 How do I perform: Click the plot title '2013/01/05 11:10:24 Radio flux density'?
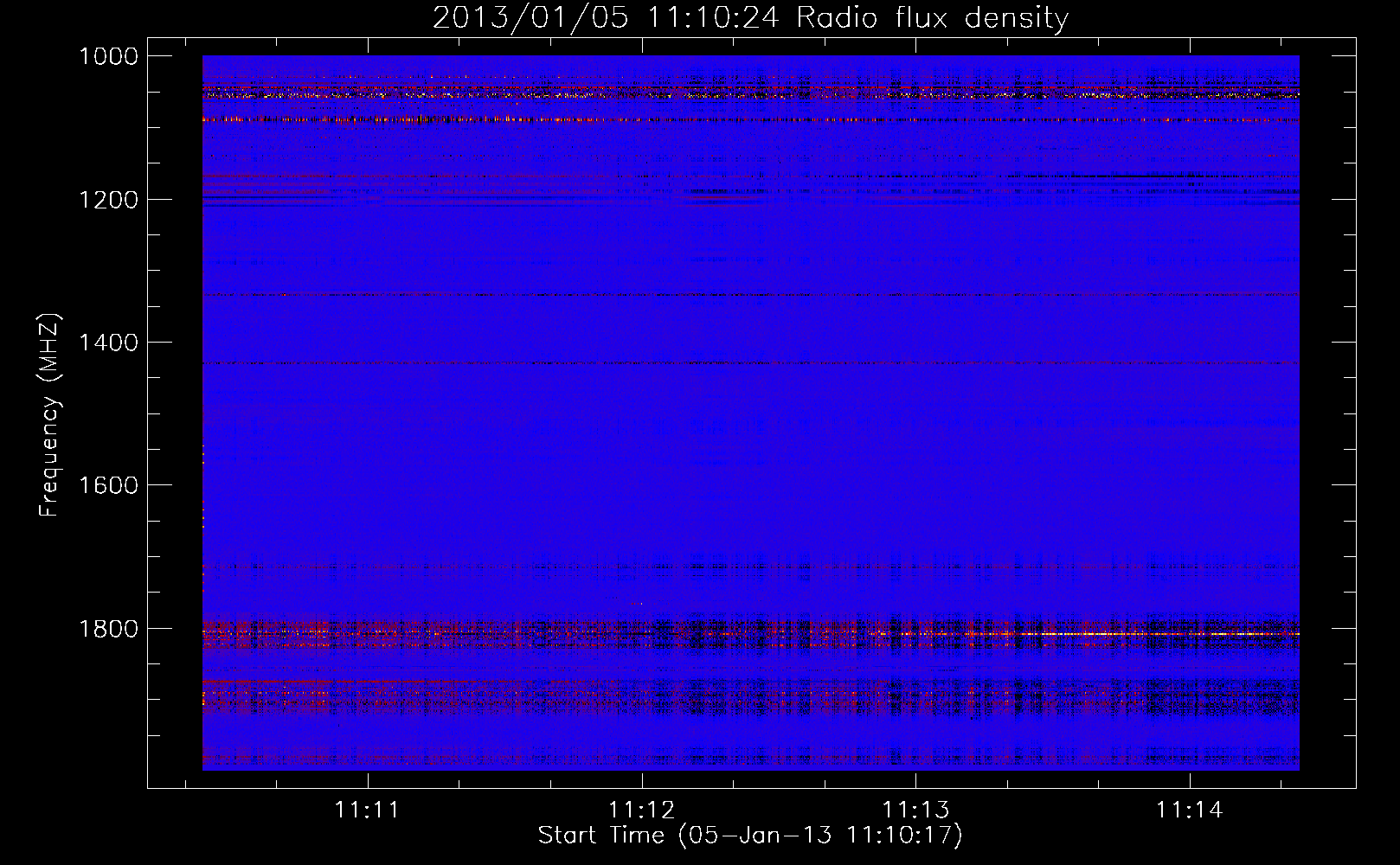pos(750,17)
